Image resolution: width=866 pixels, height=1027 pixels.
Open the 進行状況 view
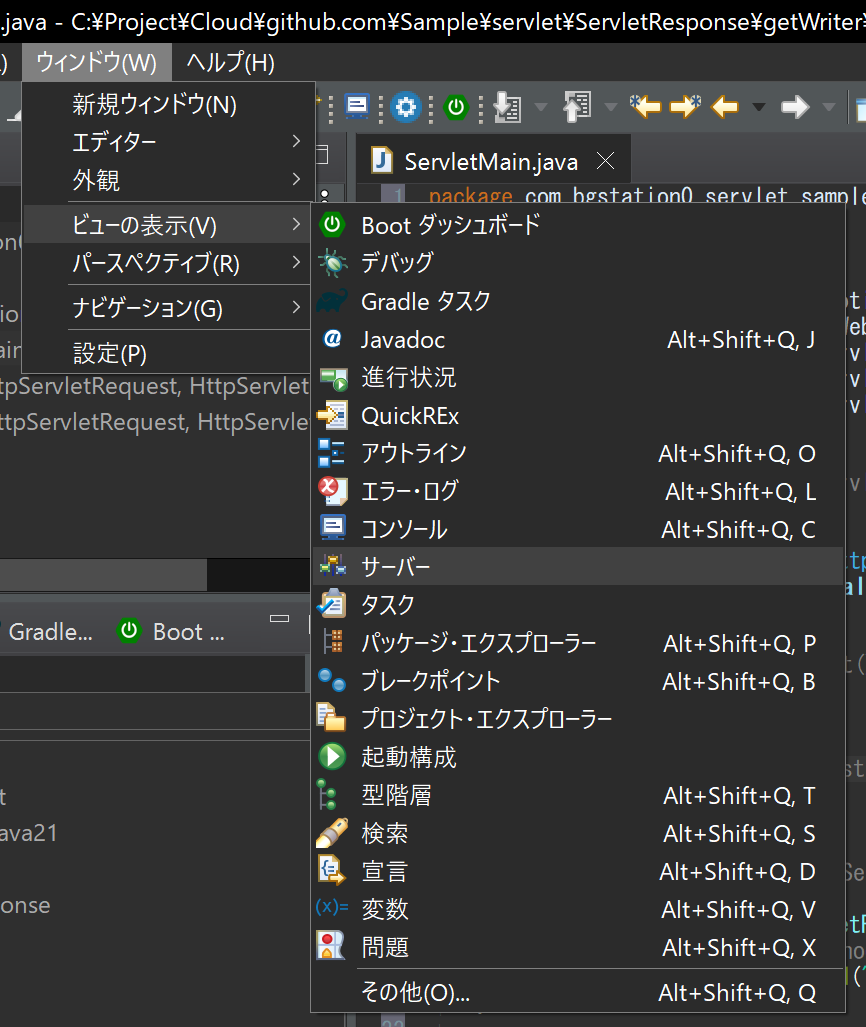click(578, 377)
